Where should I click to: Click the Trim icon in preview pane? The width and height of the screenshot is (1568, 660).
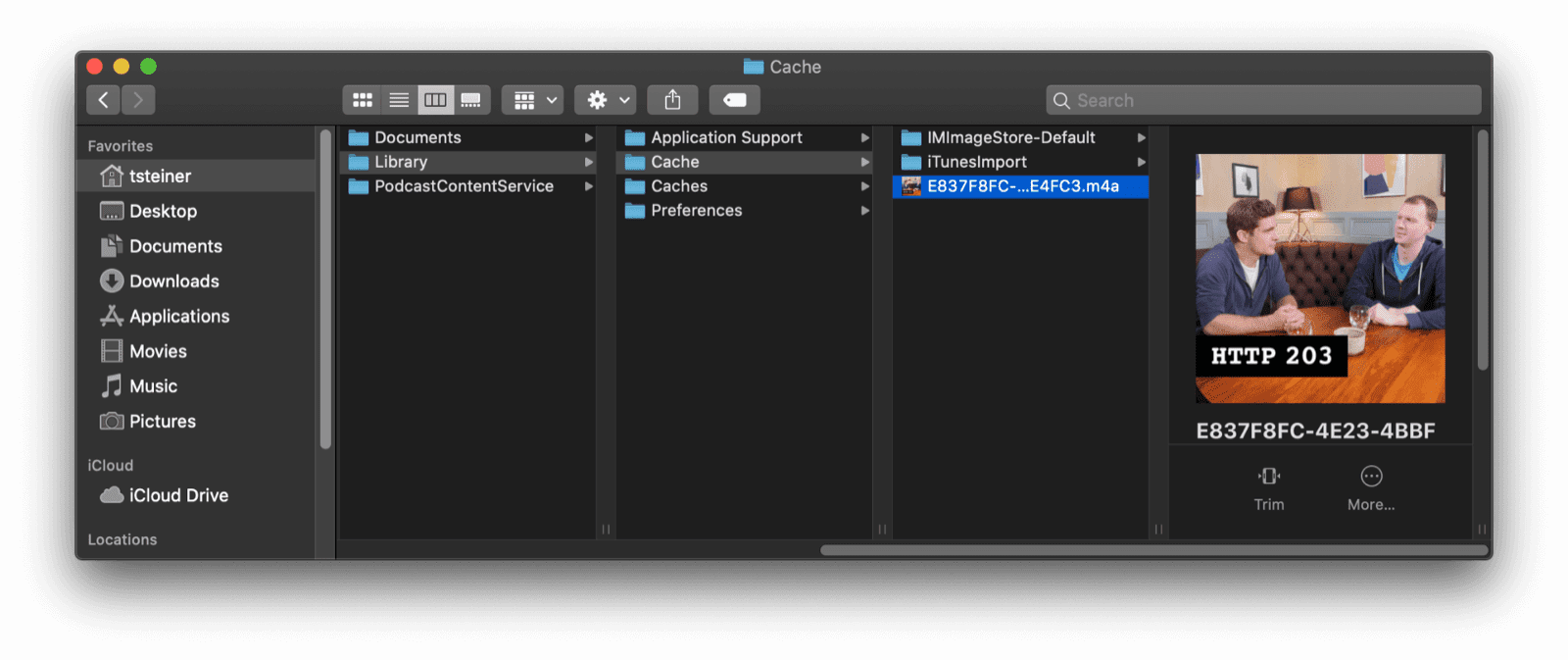pos(1269,477)
